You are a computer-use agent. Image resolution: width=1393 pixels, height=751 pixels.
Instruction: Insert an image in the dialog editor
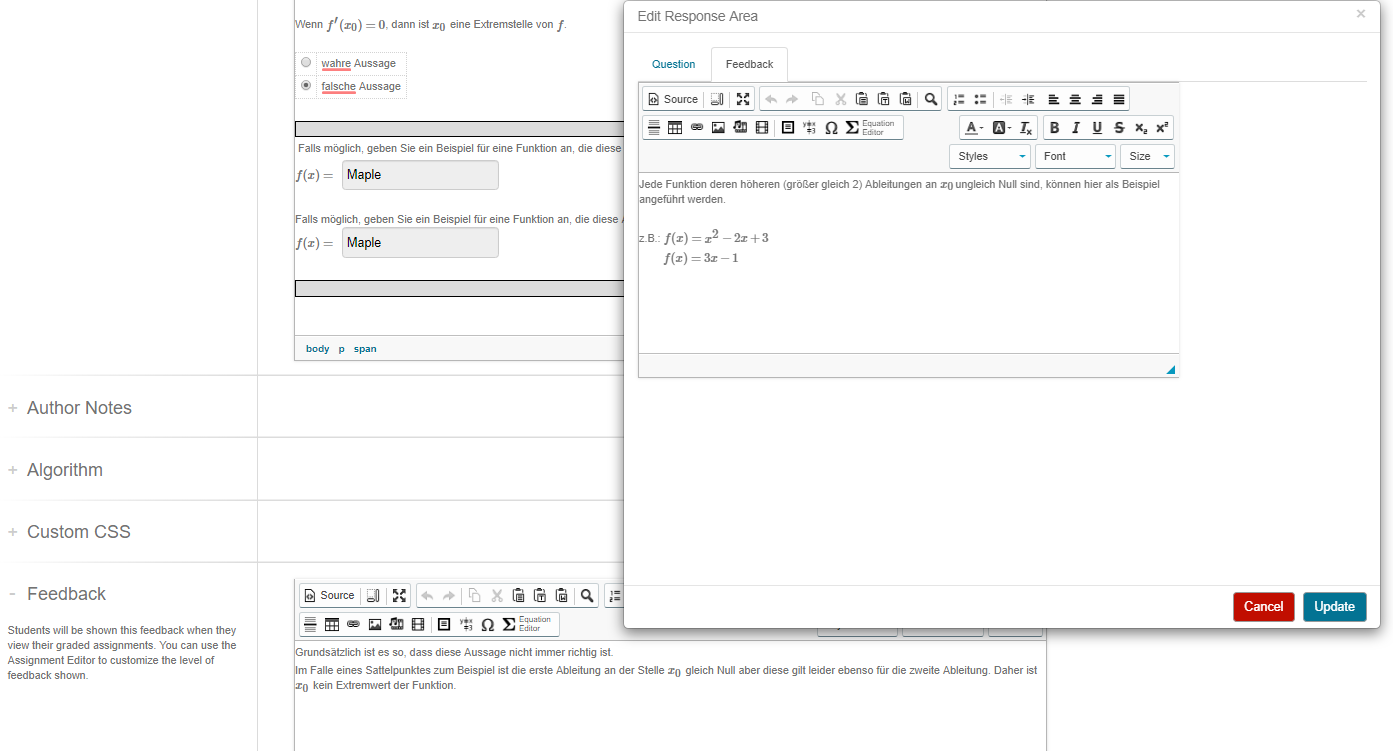718,128
